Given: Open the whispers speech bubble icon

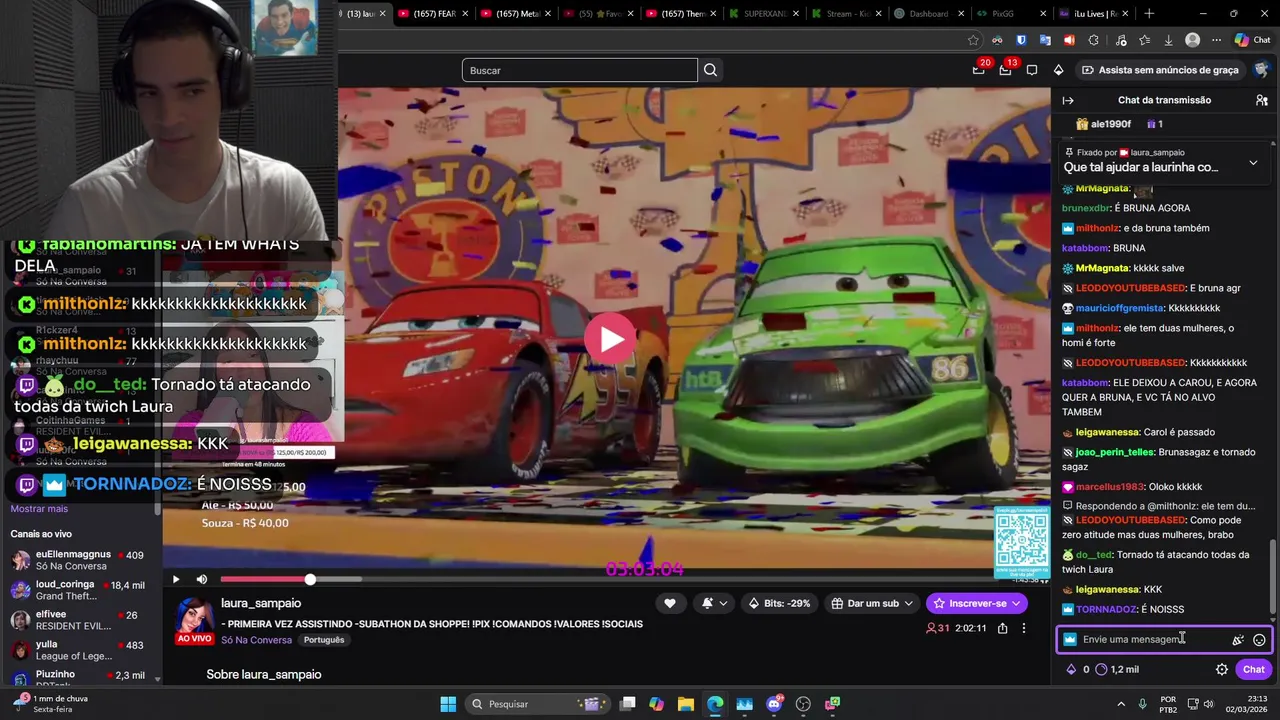Looking at the screenshot, I should [1032, 70].
